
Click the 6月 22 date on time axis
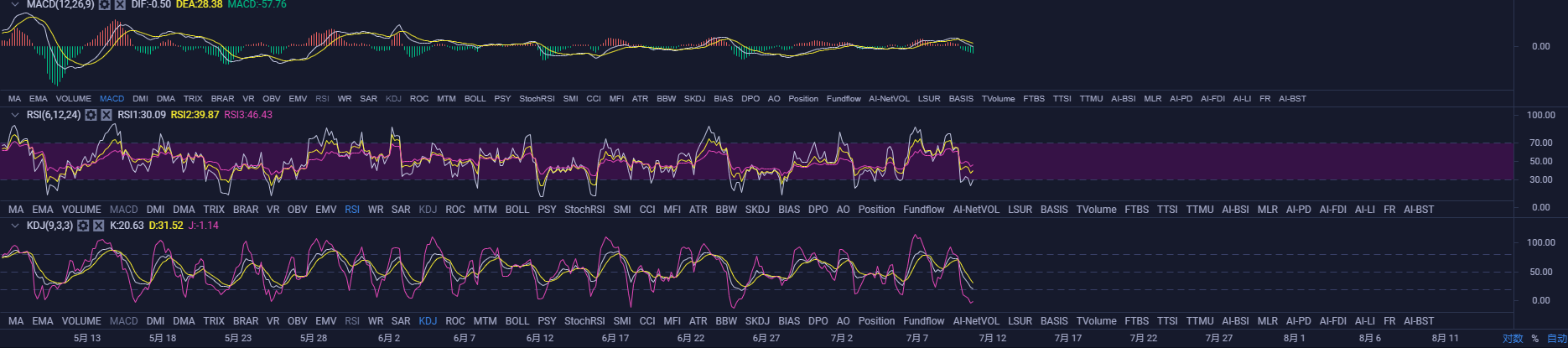point(691,339)
